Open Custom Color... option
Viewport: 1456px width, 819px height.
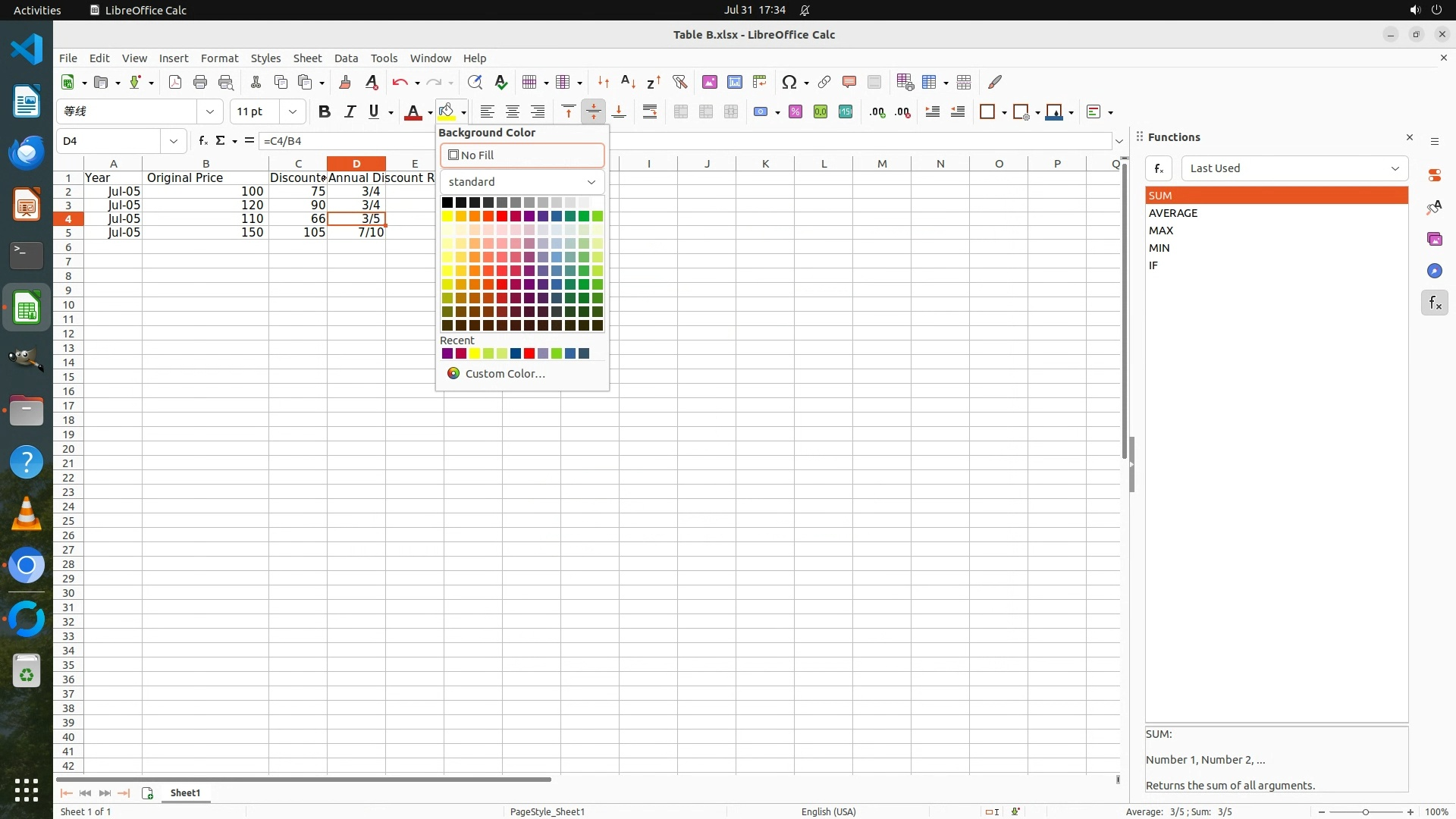(504, 373)
